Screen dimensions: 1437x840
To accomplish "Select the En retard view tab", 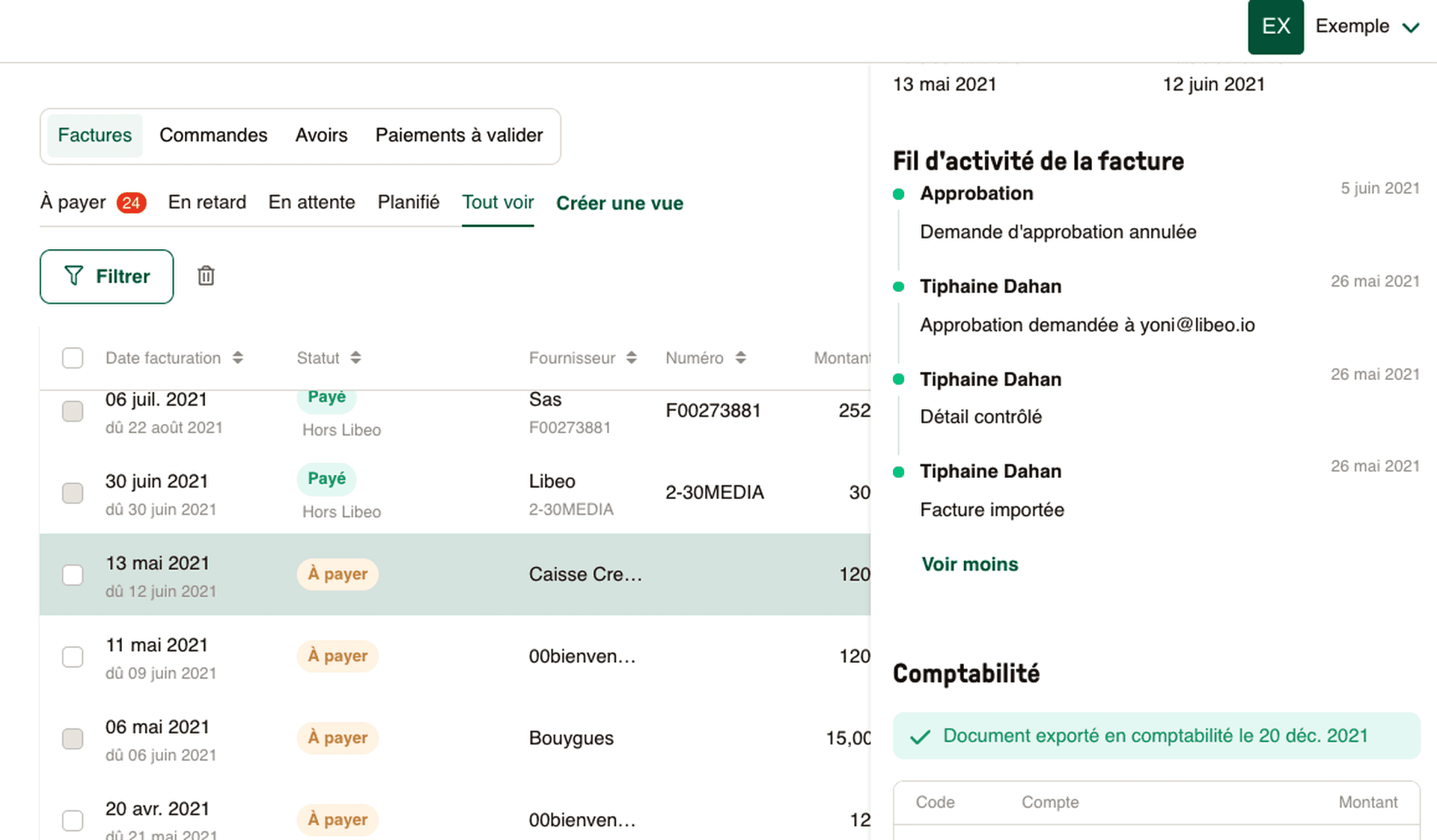I will click(x=207, y=202).
